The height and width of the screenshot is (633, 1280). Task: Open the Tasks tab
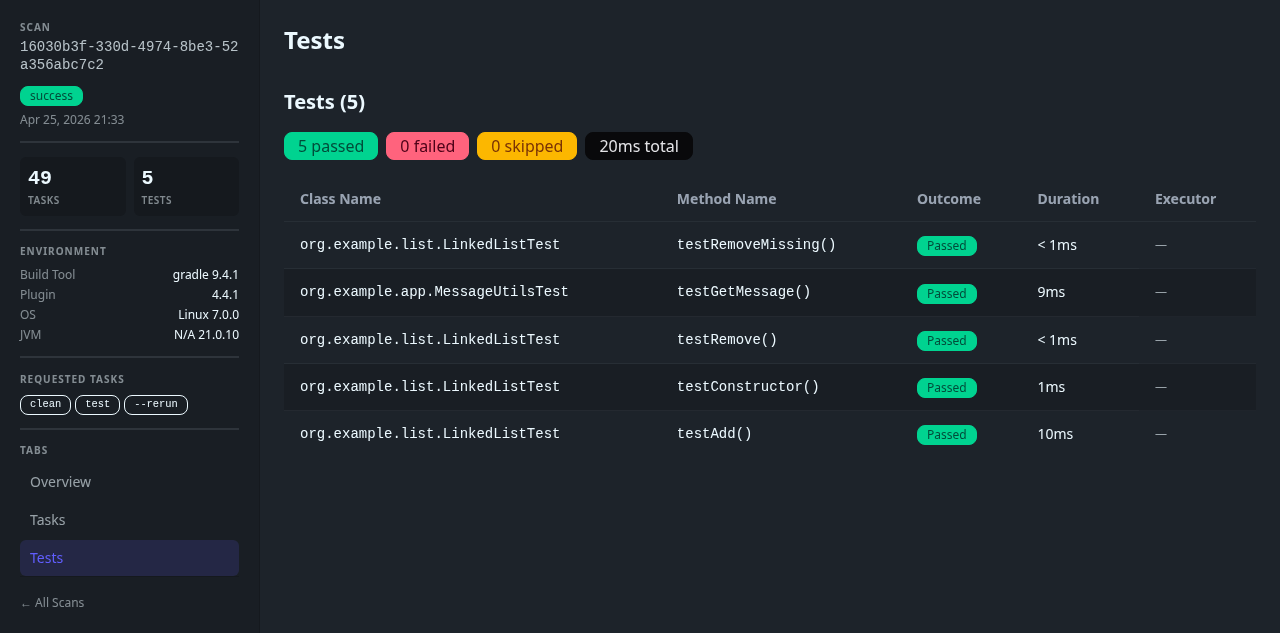click(x=47, y=520)
